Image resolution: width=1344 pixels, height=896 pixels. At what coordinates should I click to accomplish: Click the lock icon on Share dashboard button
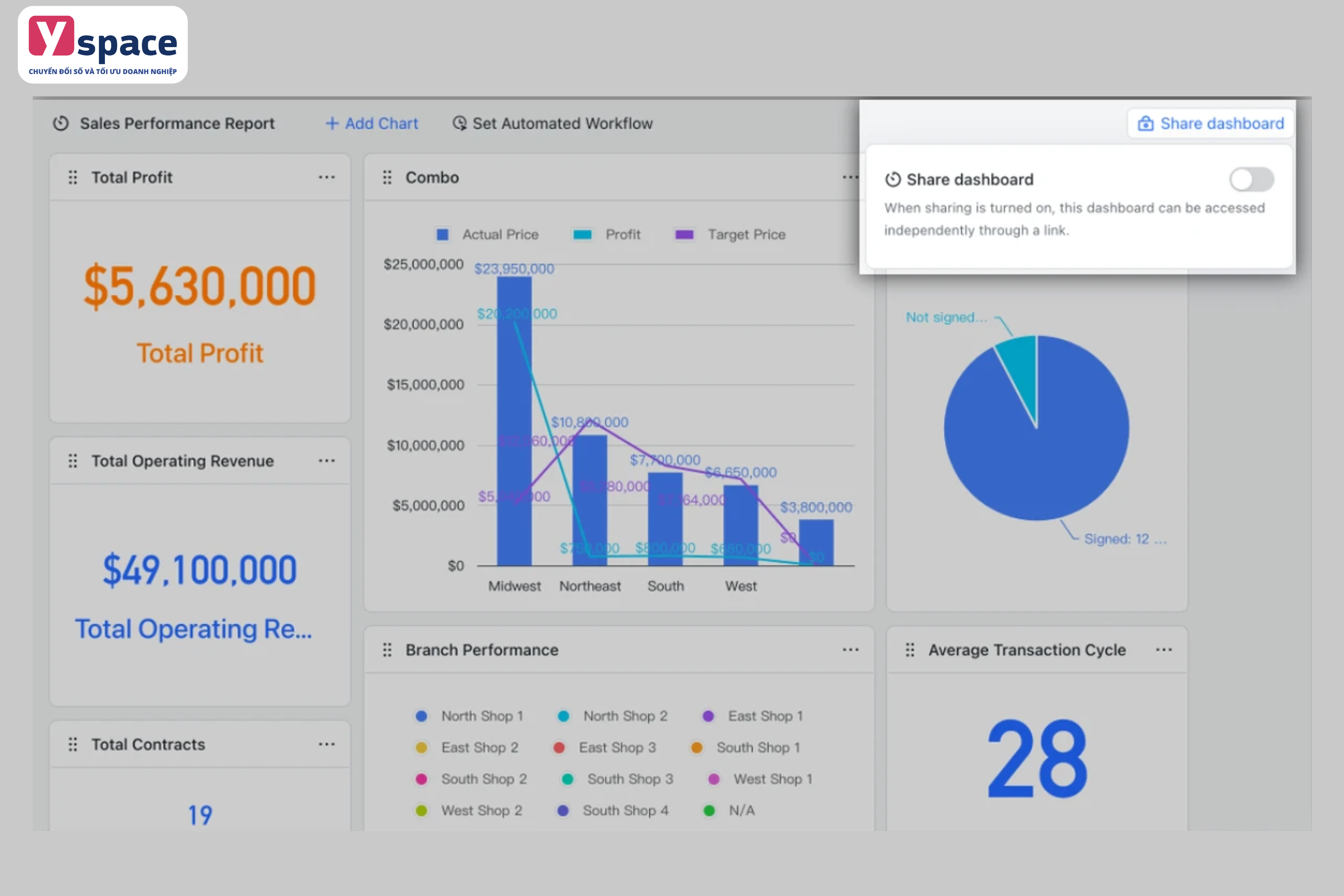[1145, 124]
